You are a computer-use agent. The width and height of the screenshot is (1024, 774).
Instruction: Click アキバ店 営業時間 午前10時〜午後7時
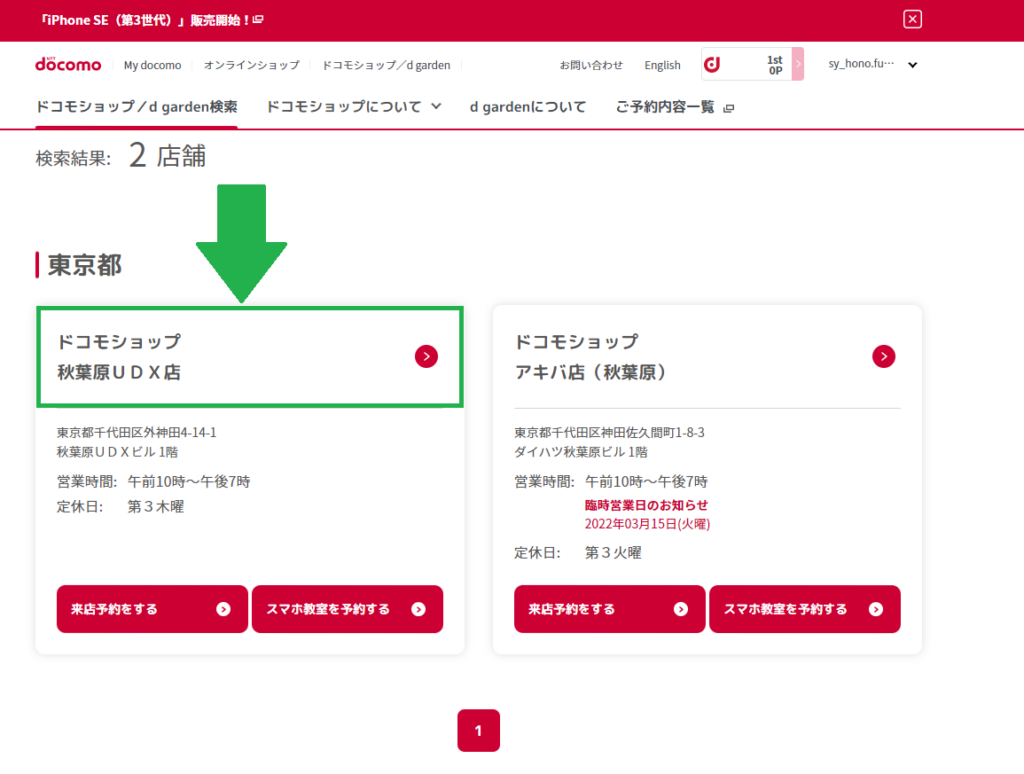coord(611,482)
